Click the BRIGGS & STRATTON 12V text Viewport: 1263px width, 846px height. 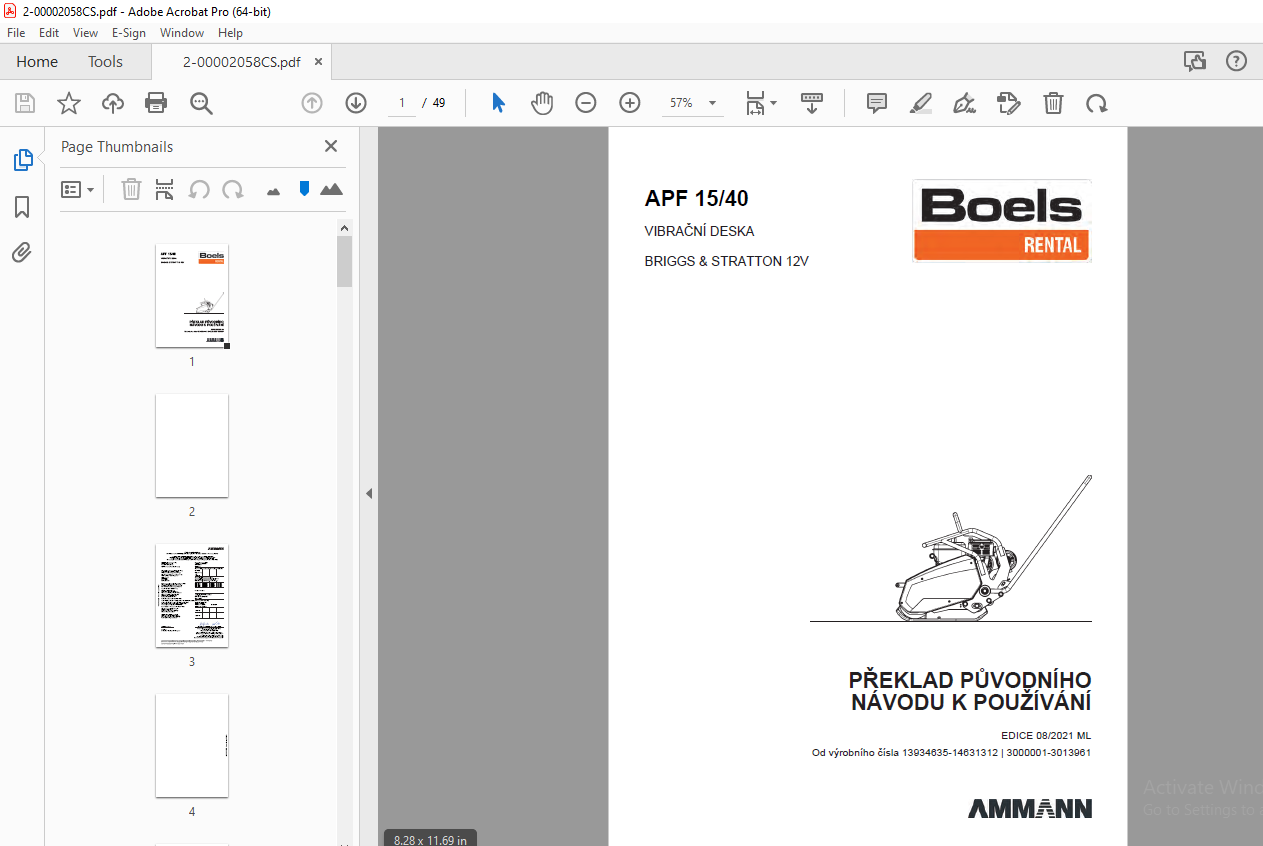pyautogui.click(x=727, y=262)
